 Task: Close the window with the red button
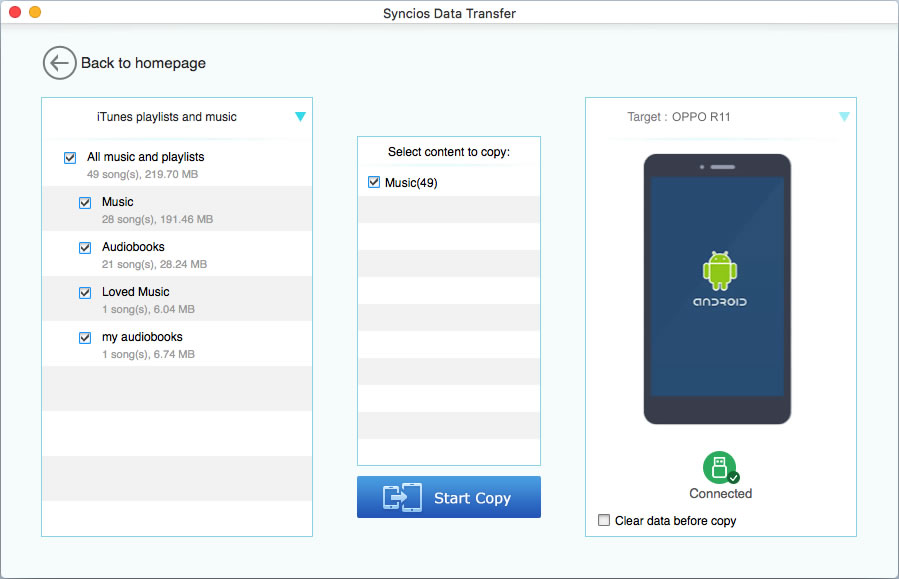click(x=15, y=12)
